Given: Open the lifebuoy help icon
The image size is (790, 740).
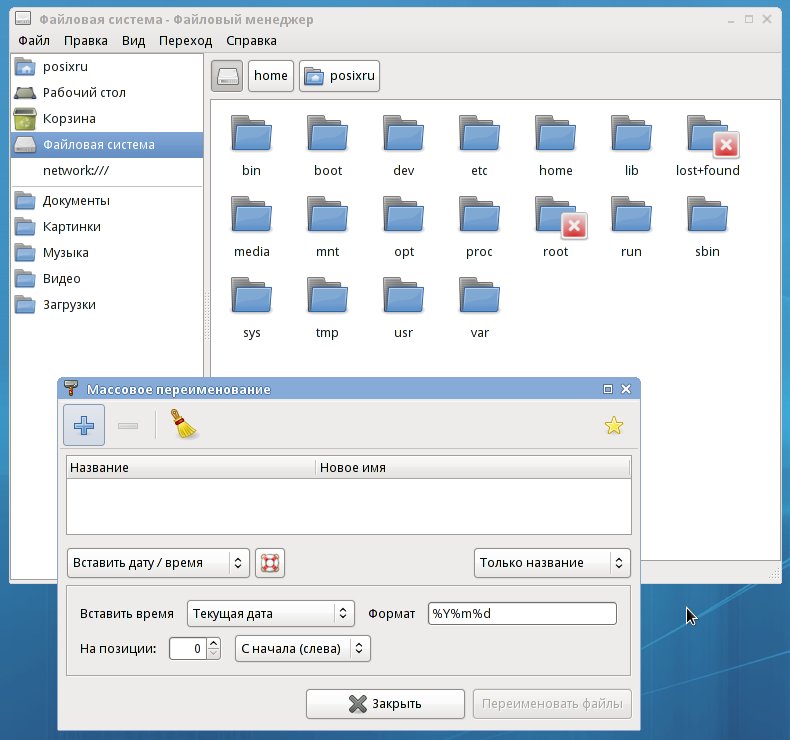Looking at the screenshot, I should (270, 563).
